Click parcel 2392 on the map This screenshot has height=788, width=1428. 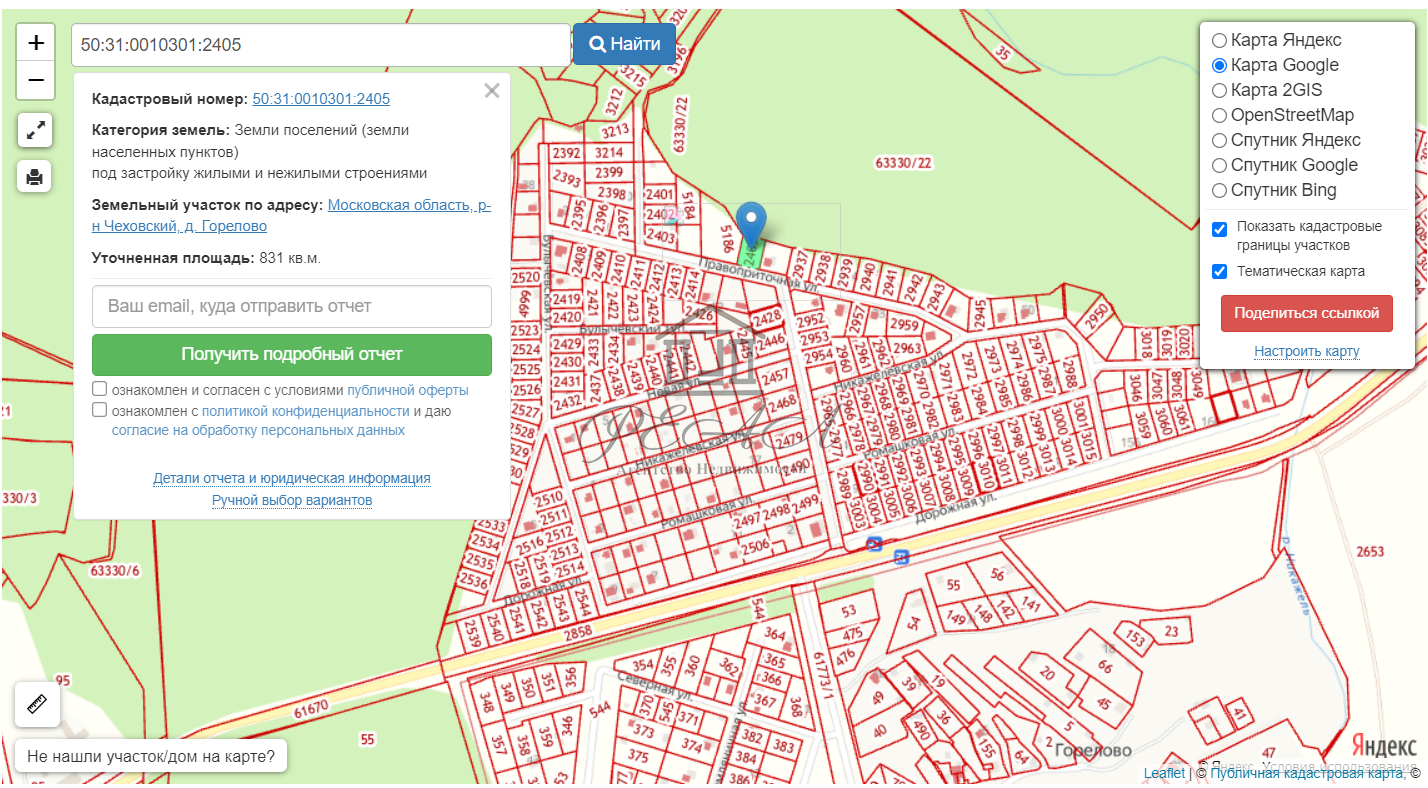[566, 154]
